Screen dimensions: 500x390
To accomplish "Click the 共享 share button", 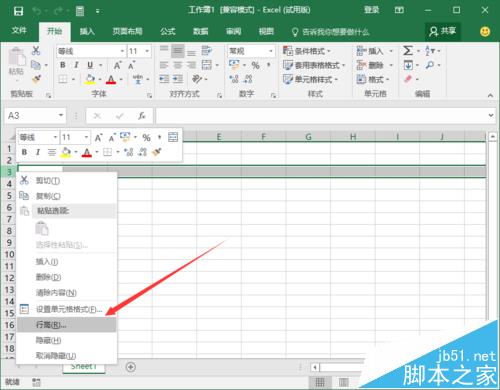I will (x=442, y=31).
